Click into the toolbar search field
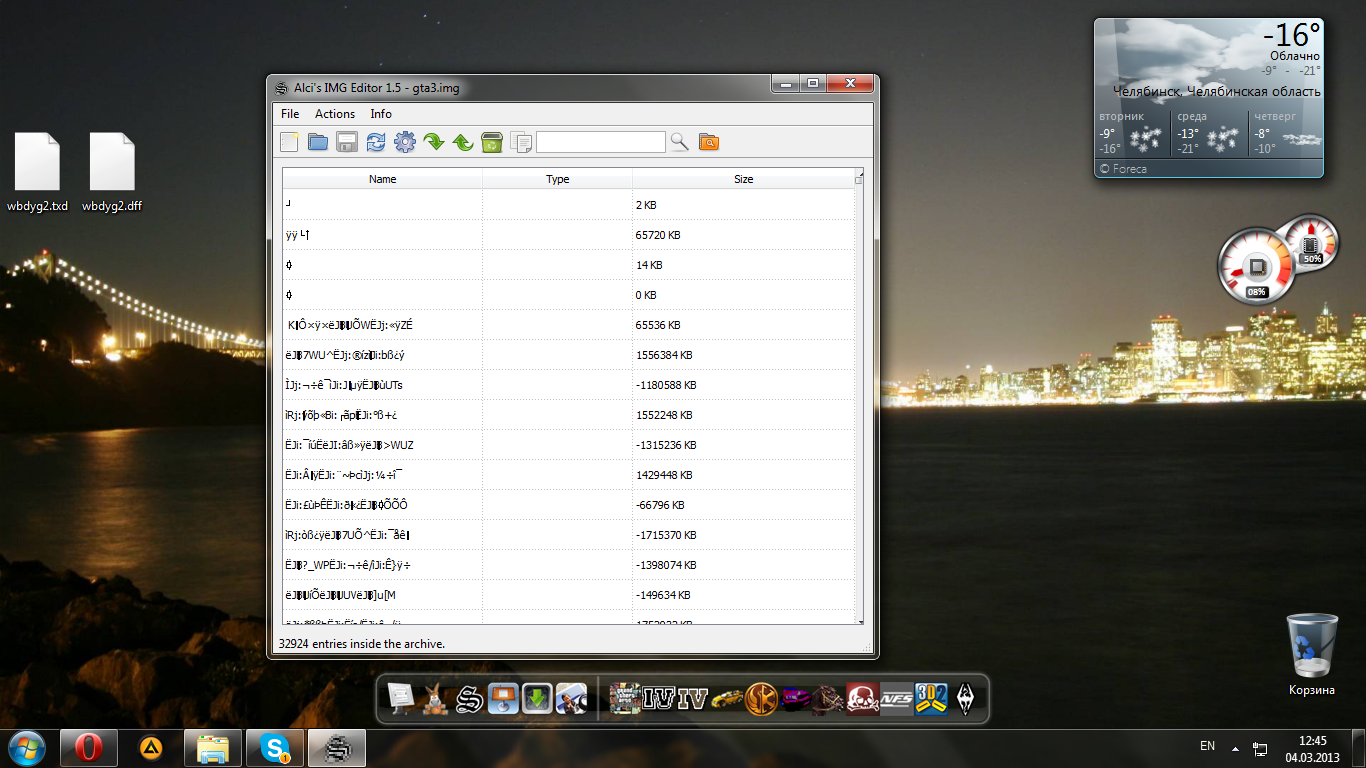Image resolution: width=1366 pixels, height=768 pixels. tap(601, 142)
